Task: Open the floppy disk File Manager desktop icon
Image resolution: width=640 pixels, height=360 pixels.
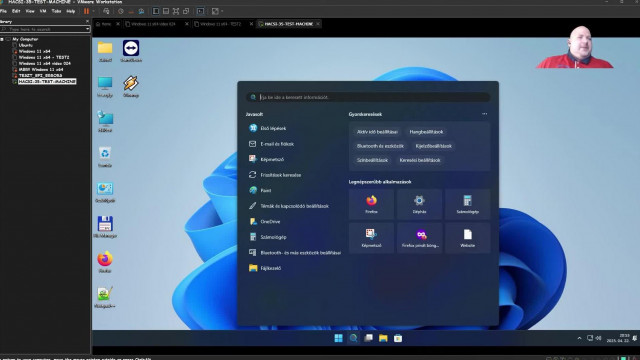Action: 105,227
